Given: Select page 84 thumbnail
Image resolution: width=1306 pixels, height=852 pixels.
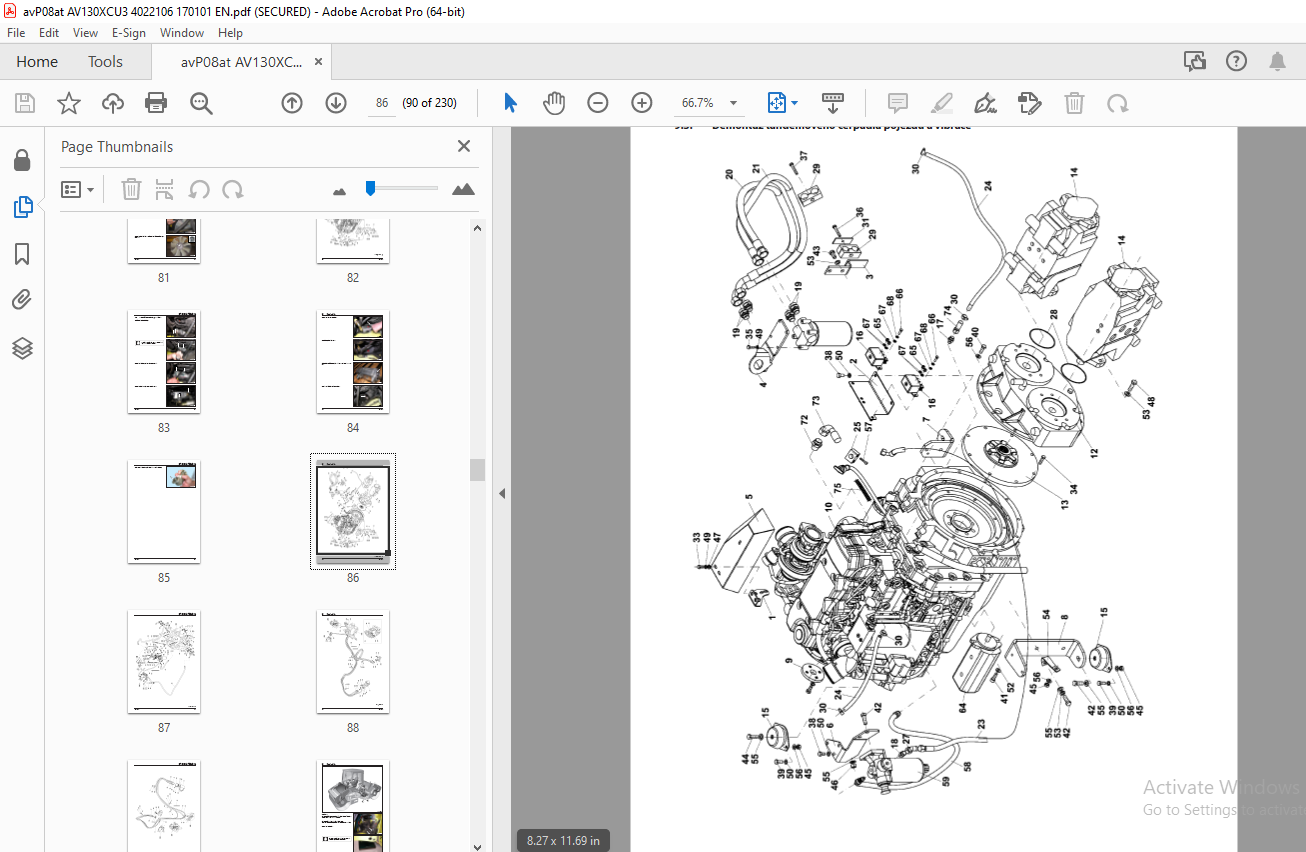Looking at the screenshot, I should pyautogui.click(x=353, y=362).
